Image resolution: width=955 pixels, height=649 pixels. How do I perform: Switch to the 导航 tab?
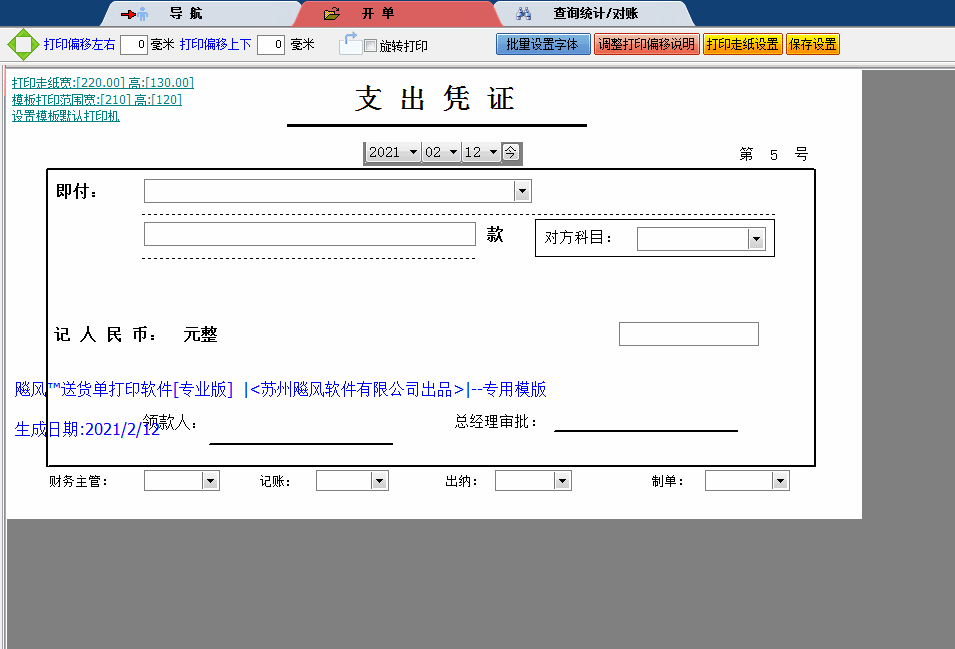point(190,12)
